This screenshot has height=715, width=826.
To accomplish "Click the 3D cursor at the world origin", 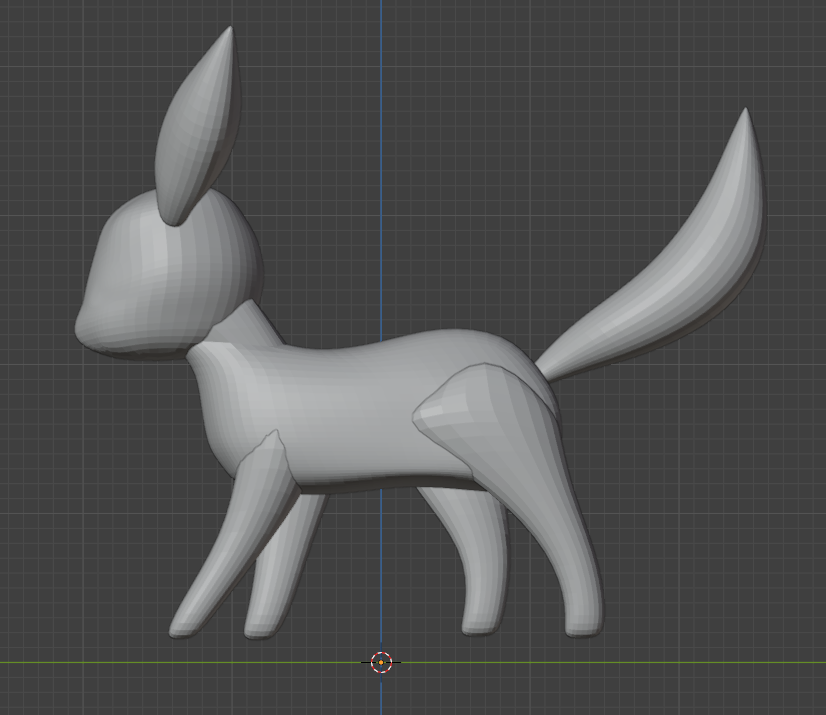I will 381,662.
